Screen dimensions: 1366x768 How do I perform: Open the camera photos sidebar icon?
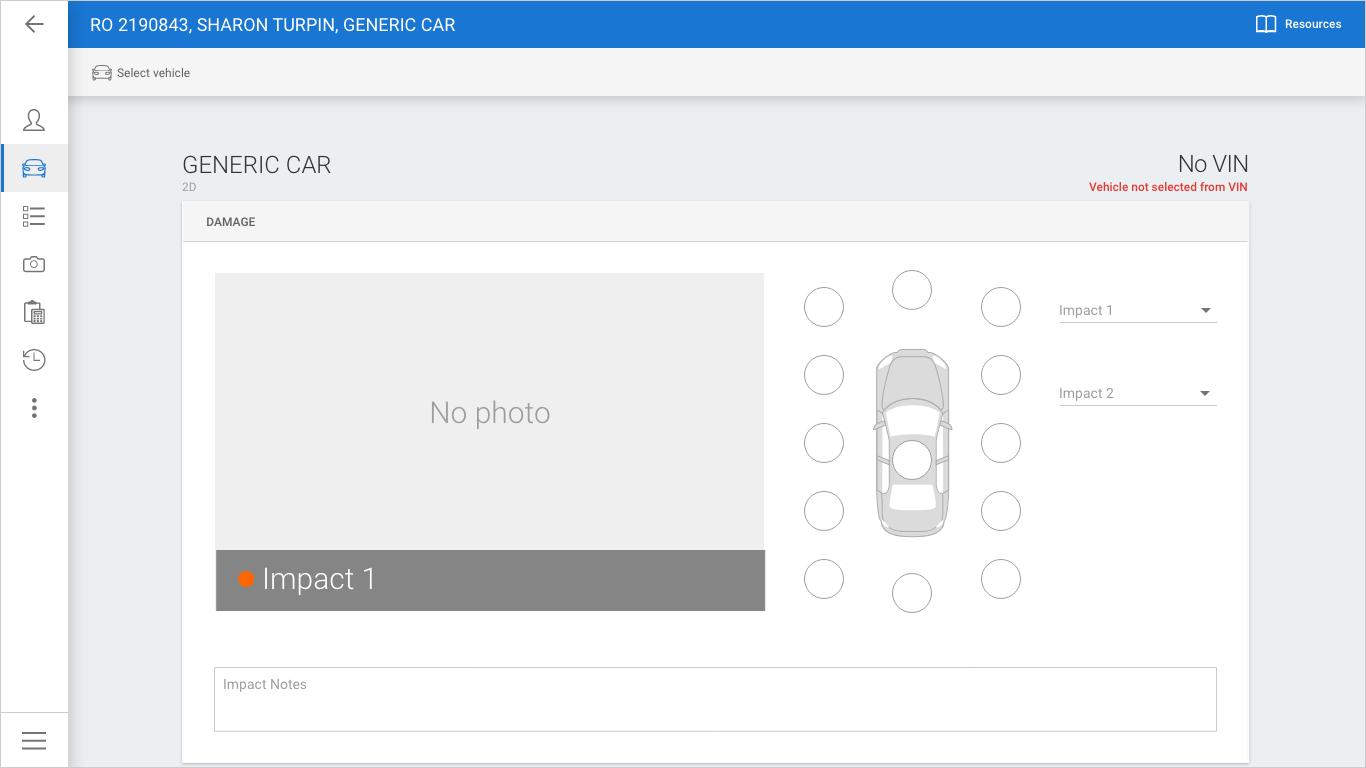click(x=34, y=264)
